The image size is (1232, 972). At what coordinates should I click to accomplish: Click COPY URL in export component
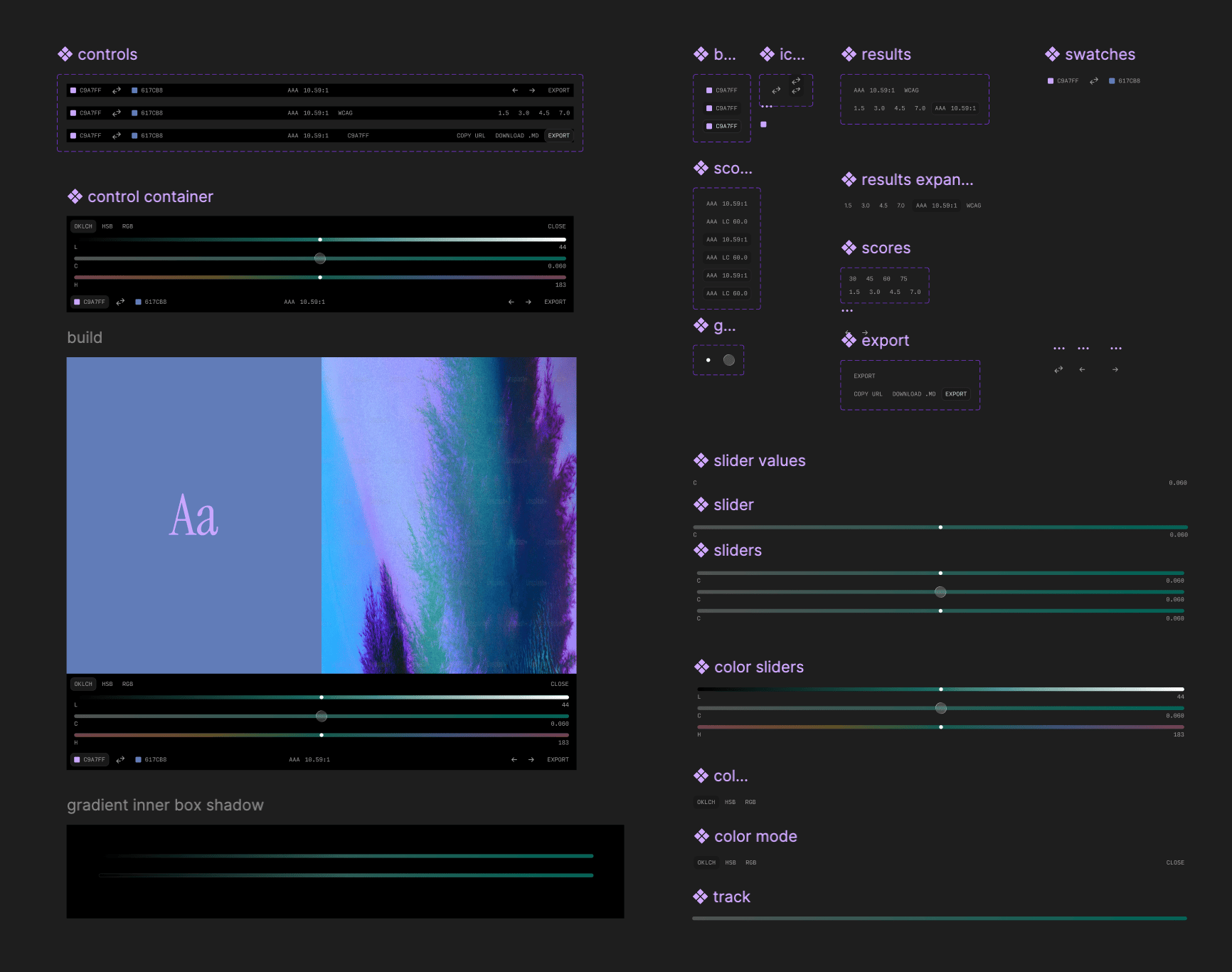868,394
